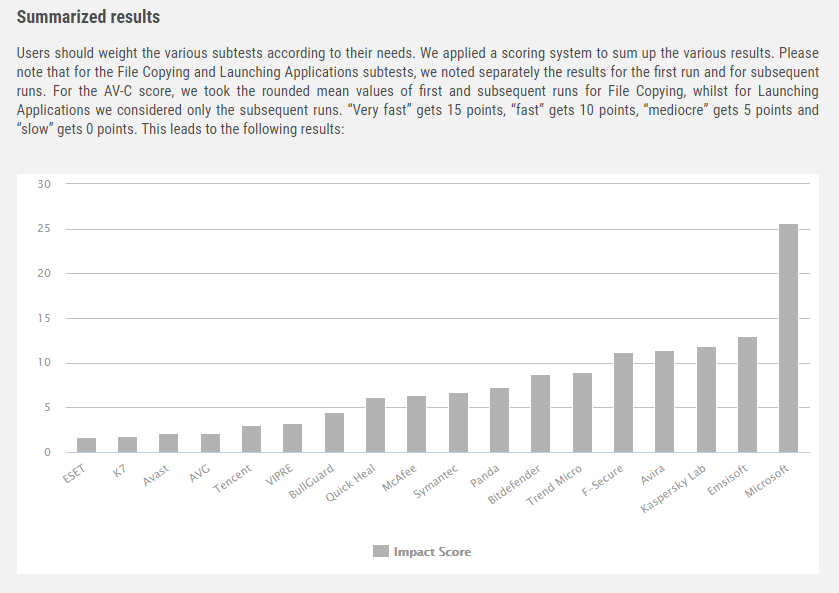Click the Kaspersky Lab bar

pos(706,400)
